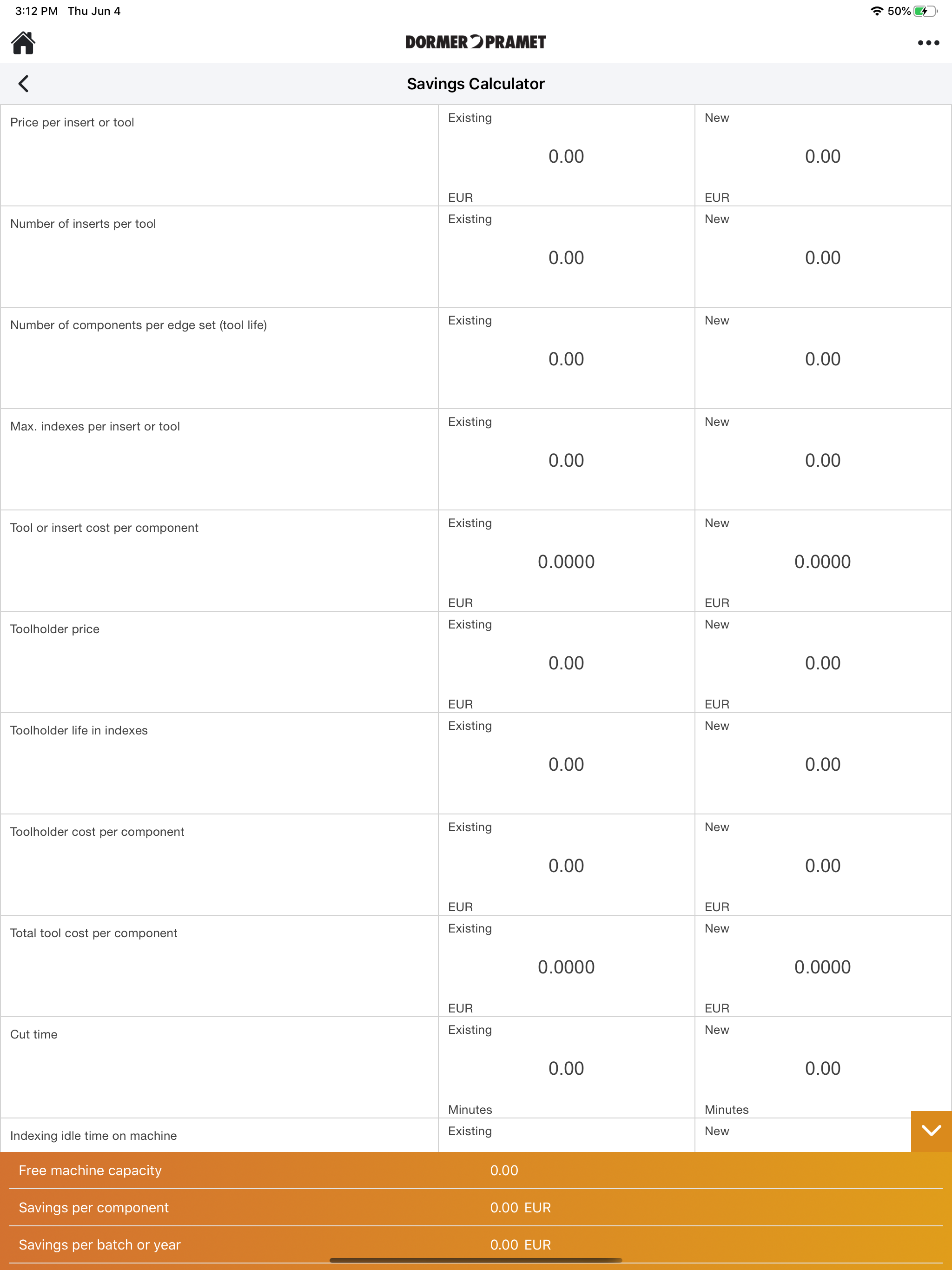Screen dimensions: 952x1270
Task: Edit Existing max indexes per insert
Action: tap(566, 459)
